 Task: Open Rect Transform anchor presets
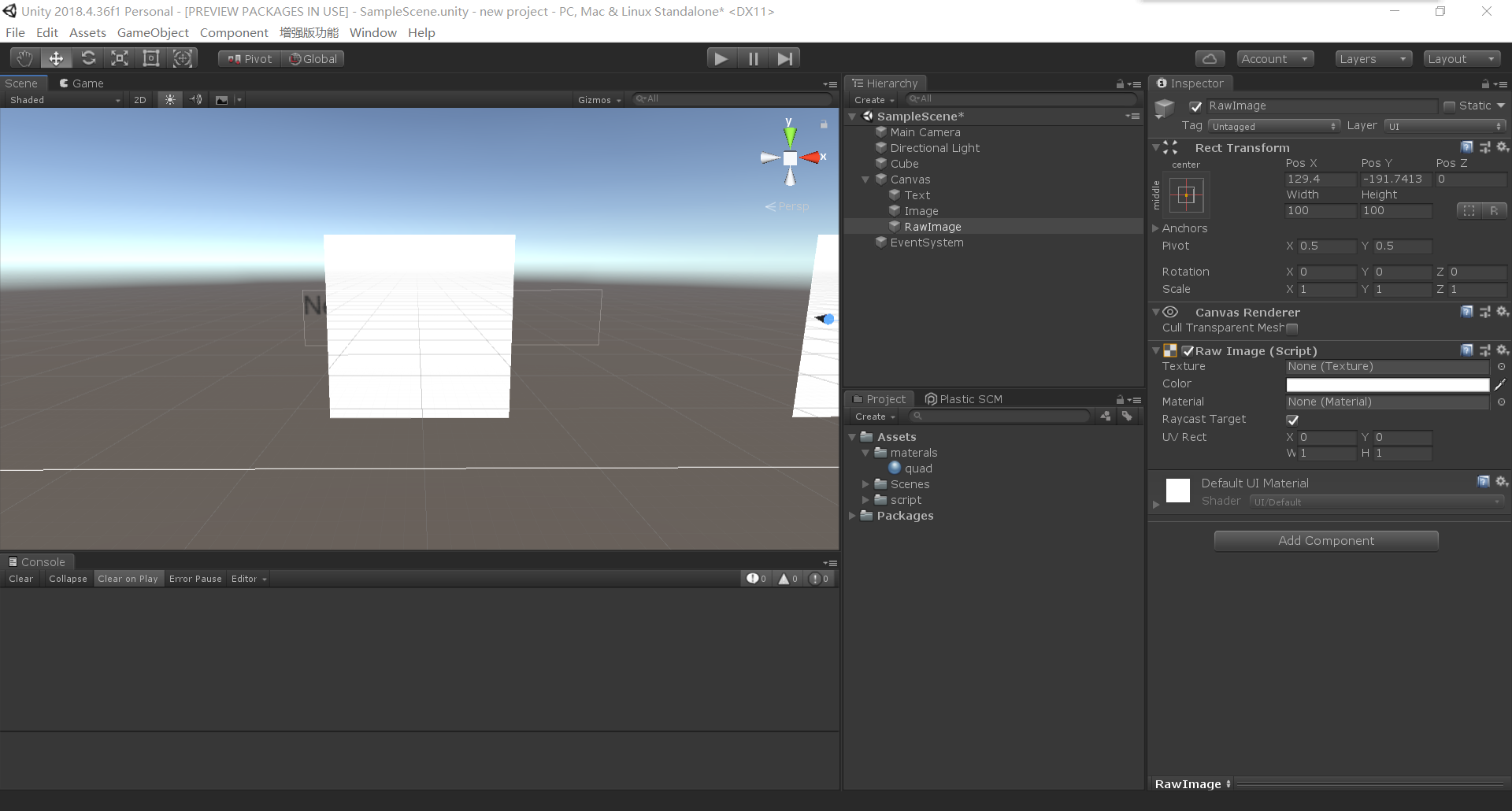[x=1187, y=194]
